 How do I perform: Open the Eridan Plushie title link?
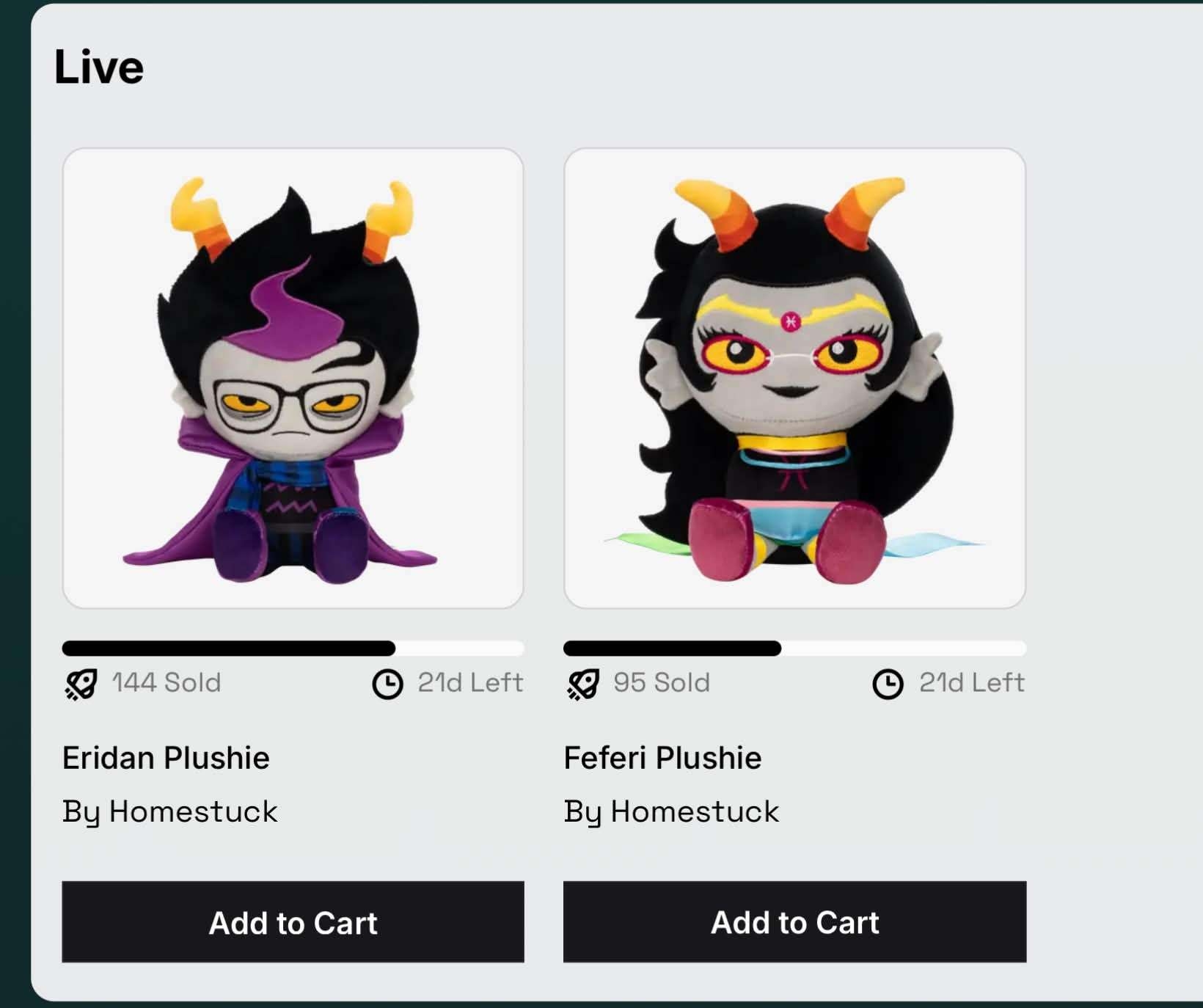tap(166, 758)
